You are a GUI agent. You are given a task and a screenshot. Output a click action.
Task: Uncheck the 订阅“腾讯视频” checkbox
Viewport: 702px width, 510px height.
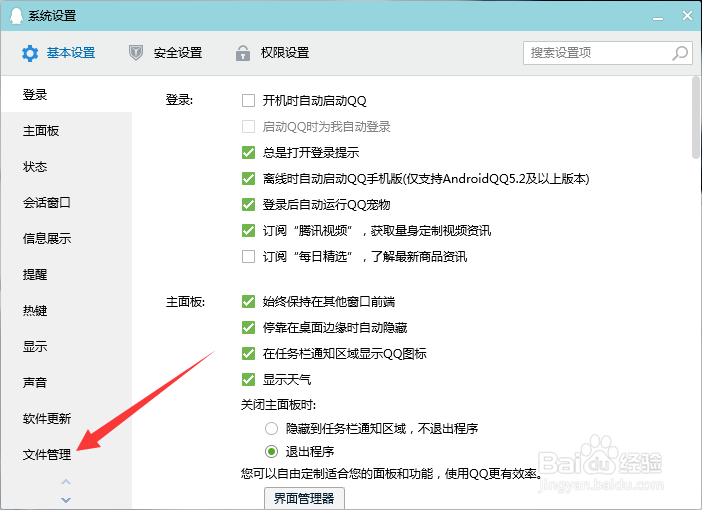tap(248, 230)
